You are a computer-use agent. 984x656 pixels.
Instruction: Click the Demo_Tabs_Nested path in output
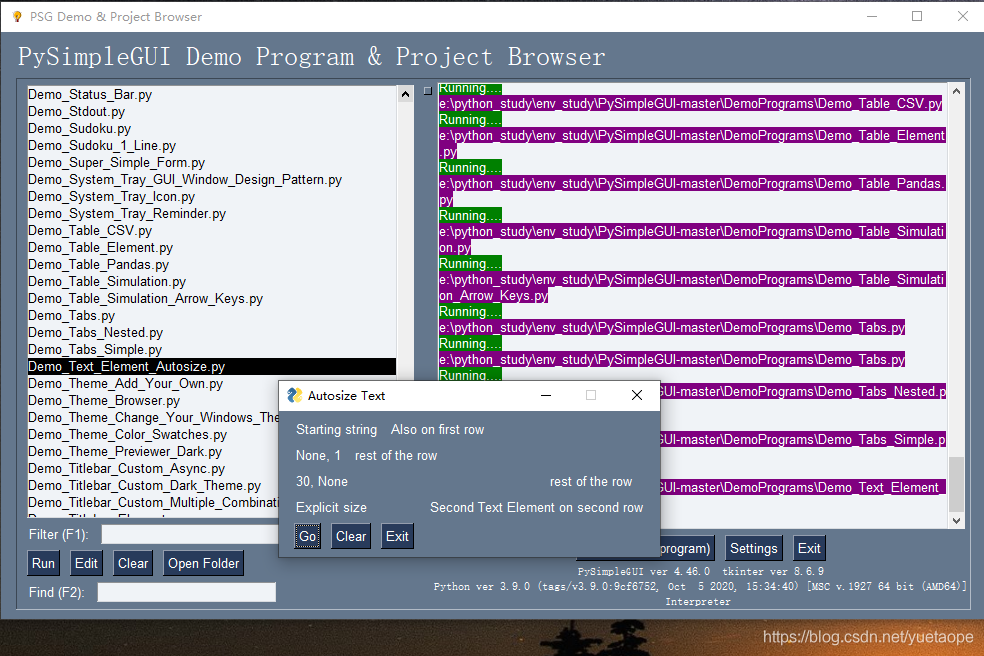(x=803, y=392)
